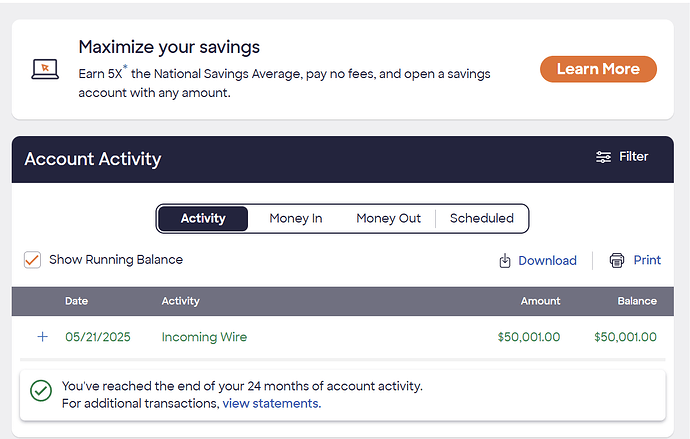The image size is (690, 439).
Task: Expand the Incoming Wire transaction plus icon
Action: [43, 337]
